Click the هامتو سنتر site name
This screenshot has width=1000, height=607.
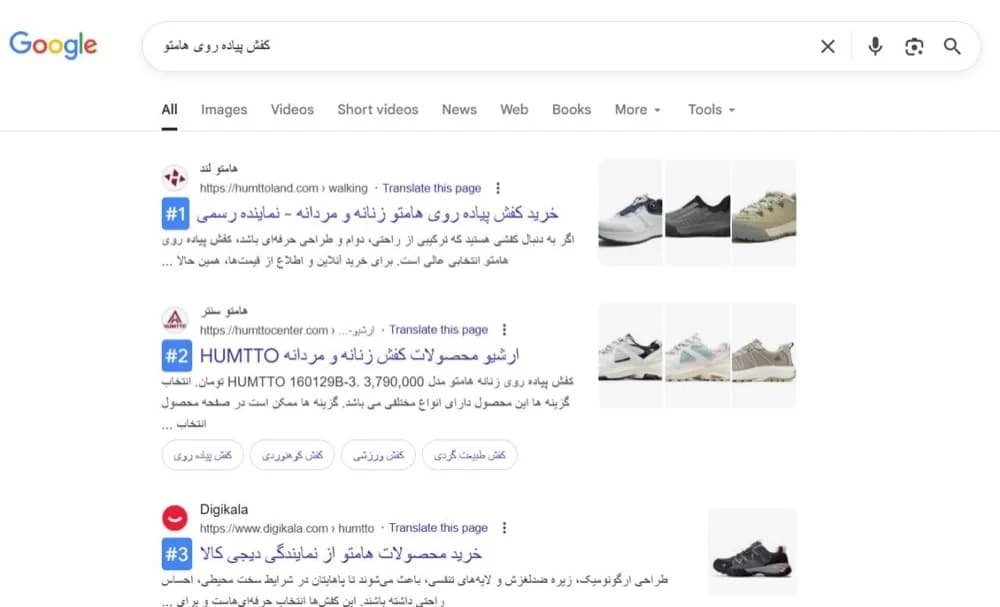tap(224, 311)
